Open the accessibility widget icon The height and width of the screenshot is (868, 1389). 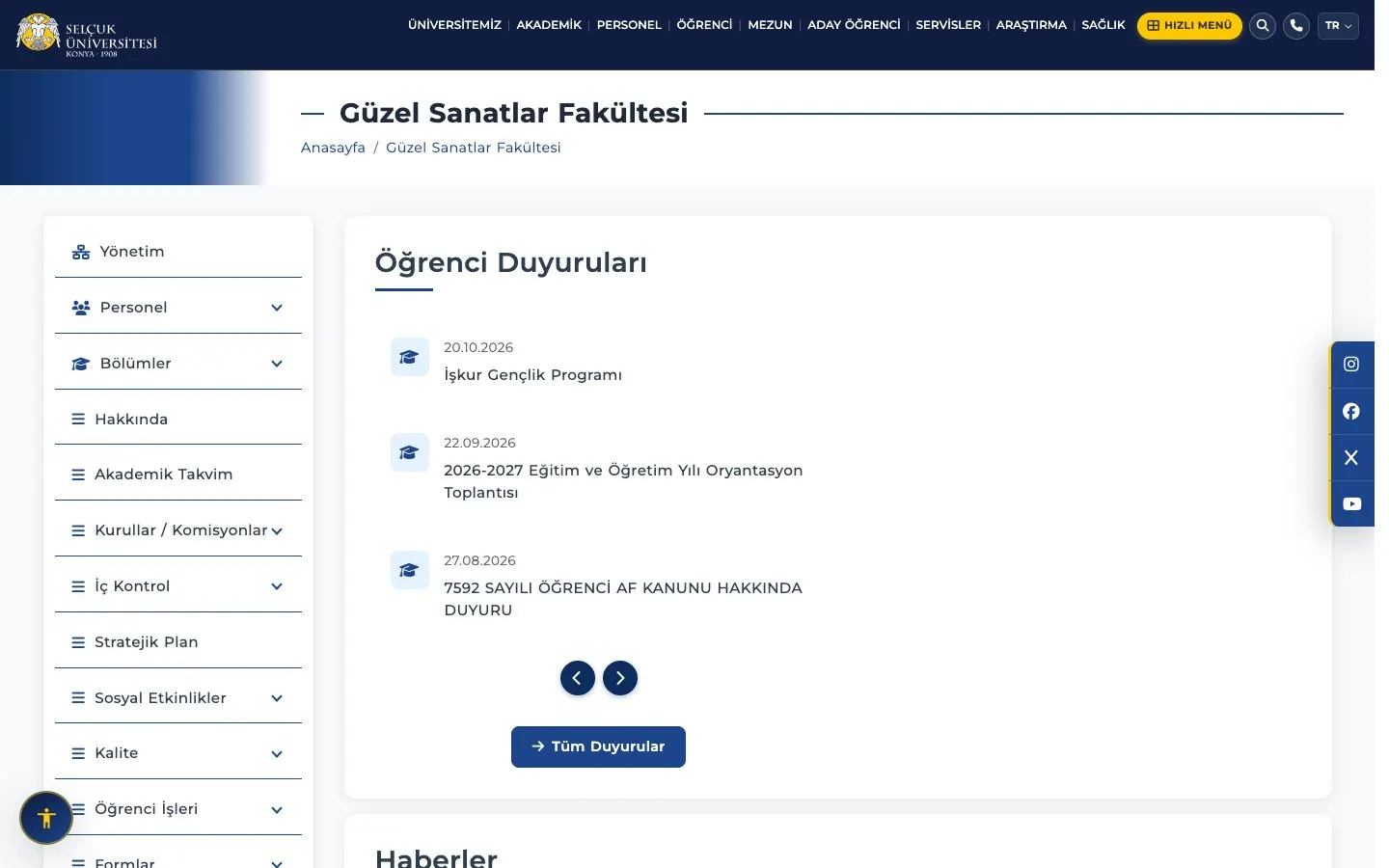coord(46,818)
